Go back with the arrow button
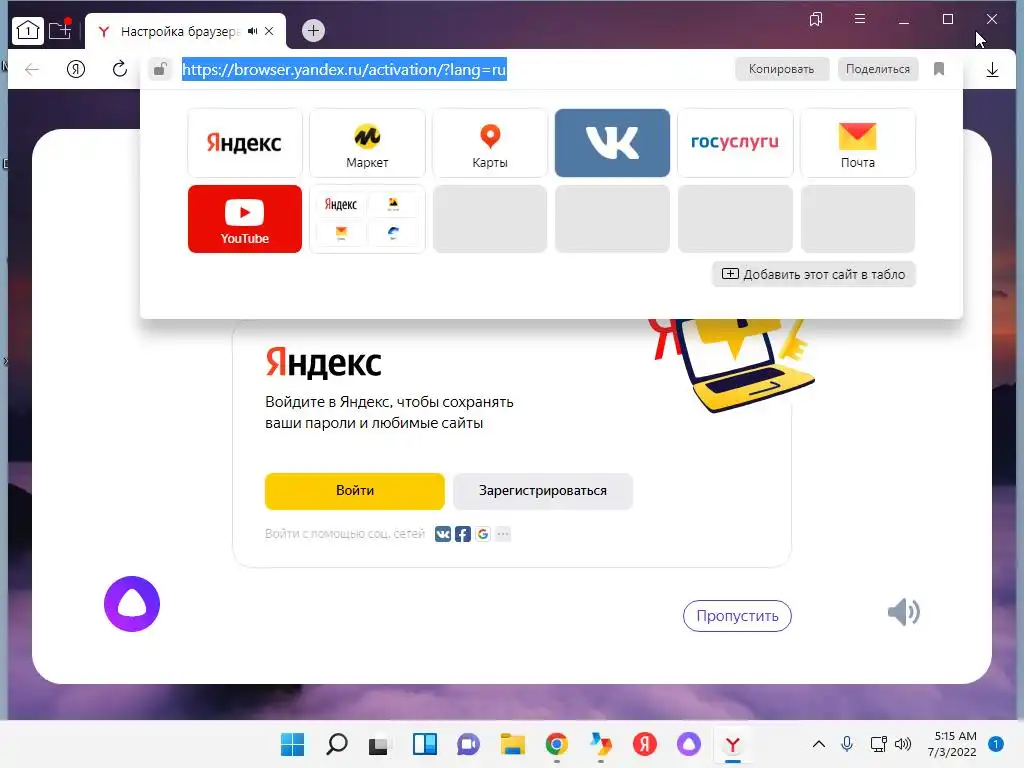This screenshot has width=1024, height=768. tap(31, 69)
